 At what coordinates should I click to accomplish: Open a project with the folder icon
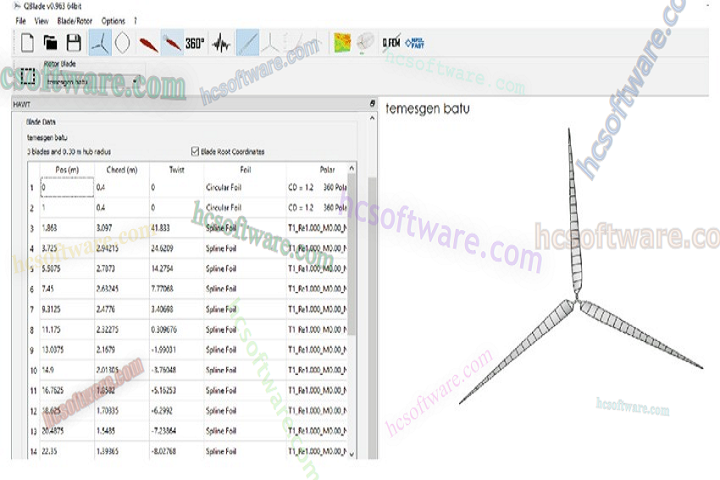click(x=51, y=43)
